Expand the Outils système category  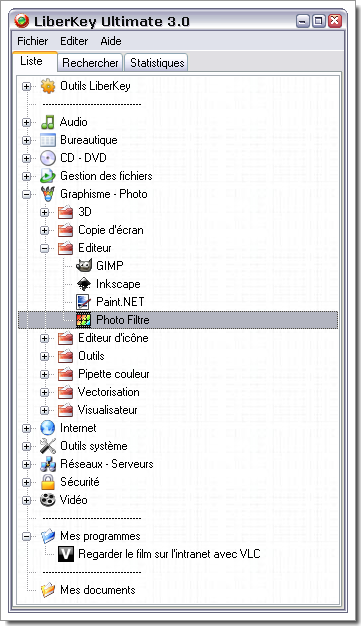(26, 446)
